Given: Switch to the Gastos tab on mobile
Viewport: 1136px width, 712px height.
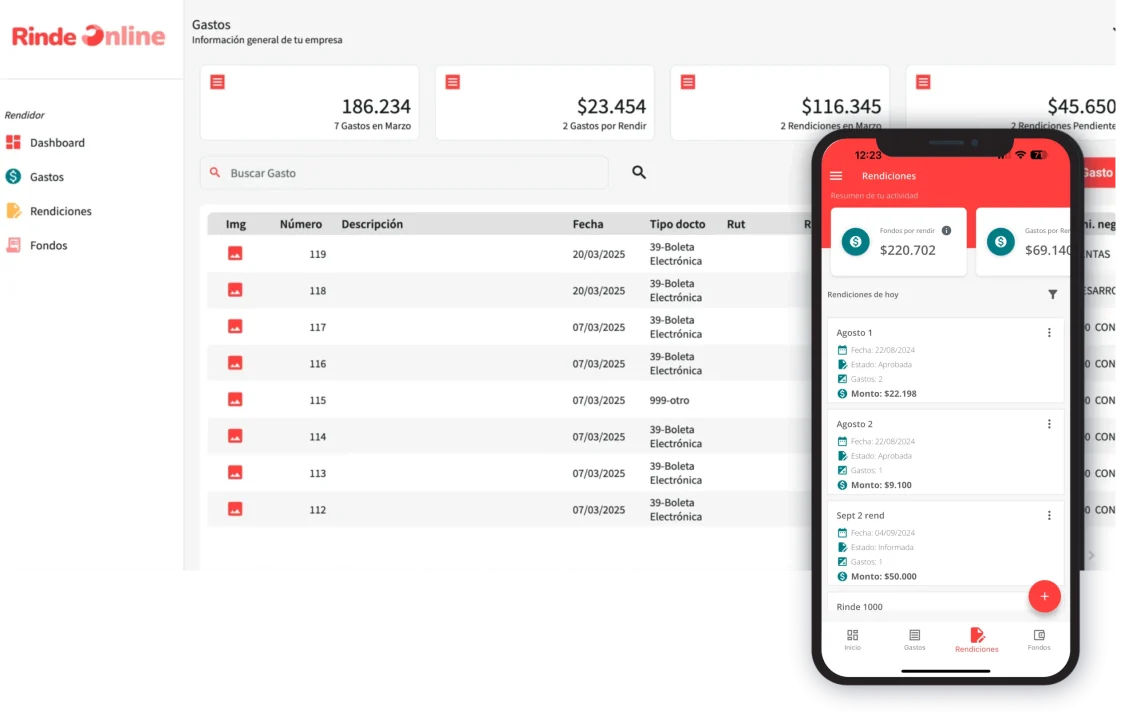Looking at the screenshot, I should (914, 640).
